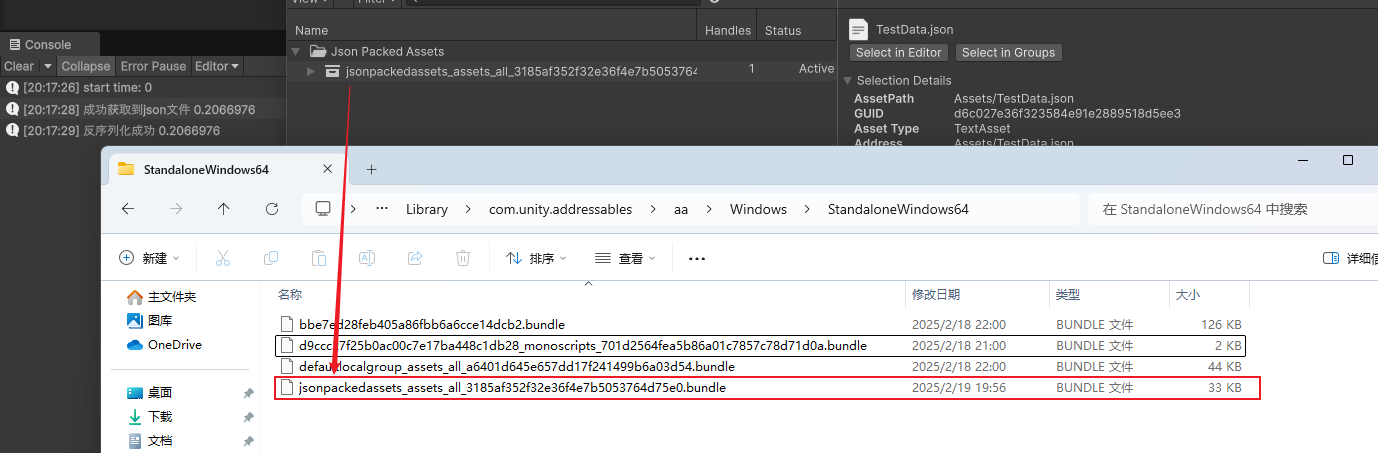This screenshot has height=453, width=1378.
Task: Open the See more ellipsis menu
Action: (697, 258)
